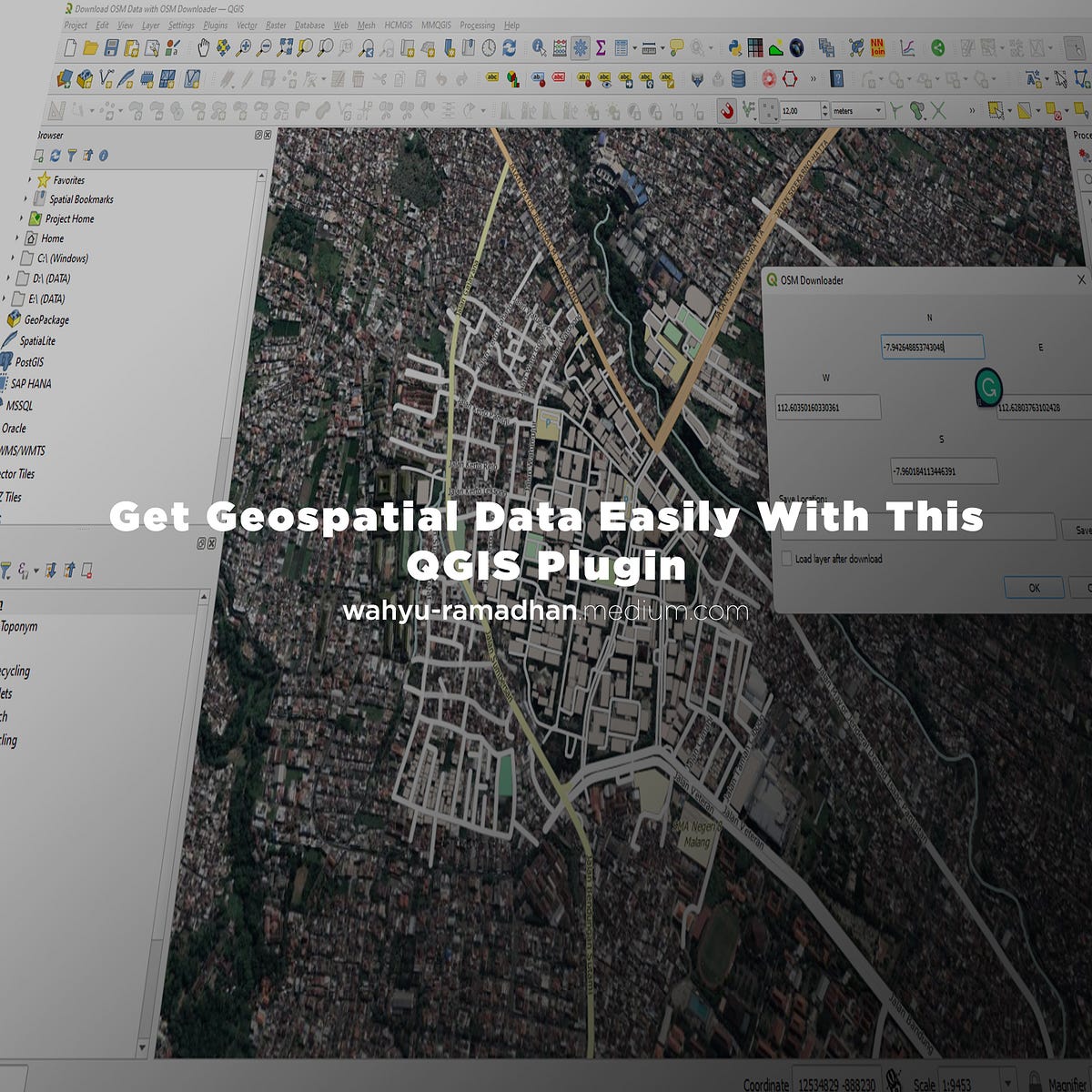Image resolution: width=1092 pixels, height=1092 pixels.
Task: Expand the Project Home entry
Action: 22,218
